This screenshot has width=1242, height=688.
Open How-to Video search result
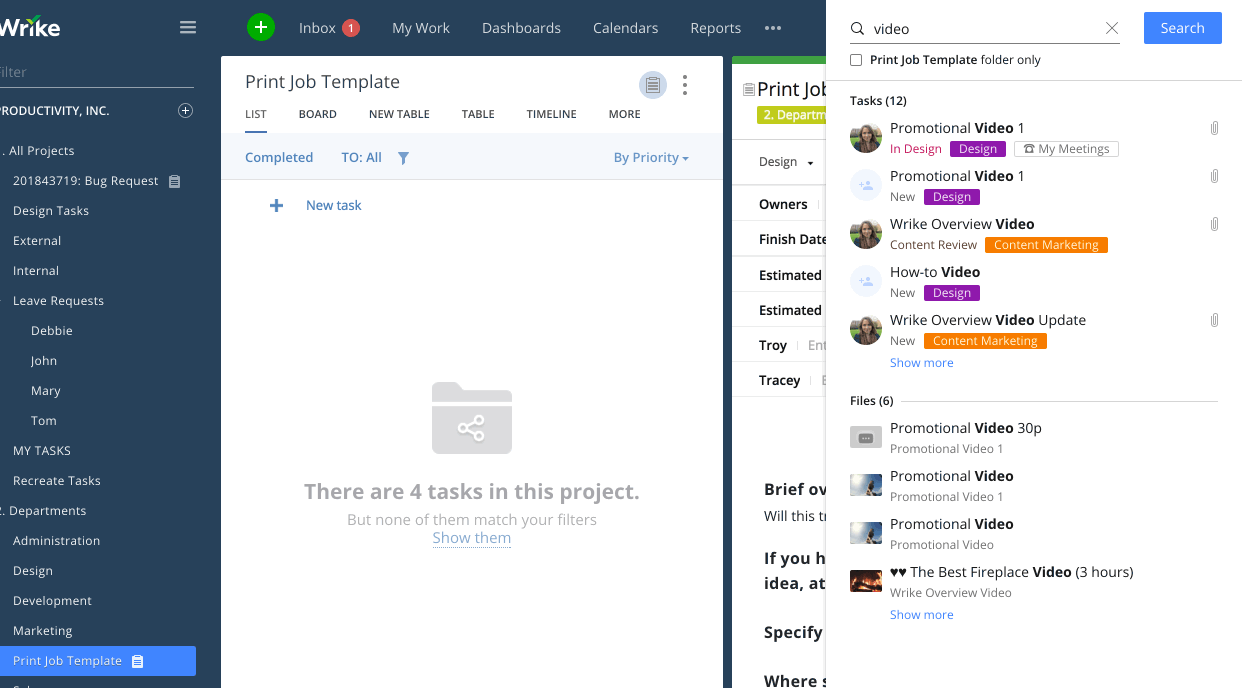point(935,272)
